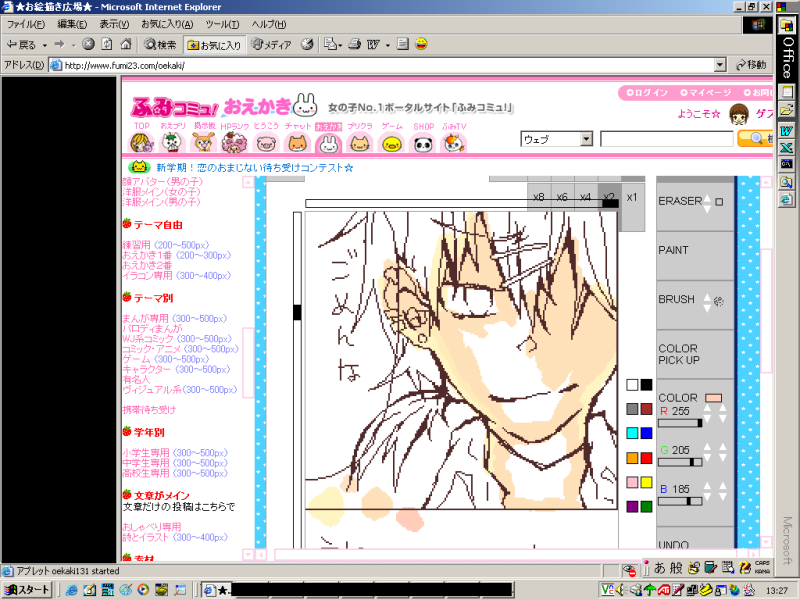
Task: Click the pig nav icon under とうこう
Action: pyautogui.click(x=266, y=143)
